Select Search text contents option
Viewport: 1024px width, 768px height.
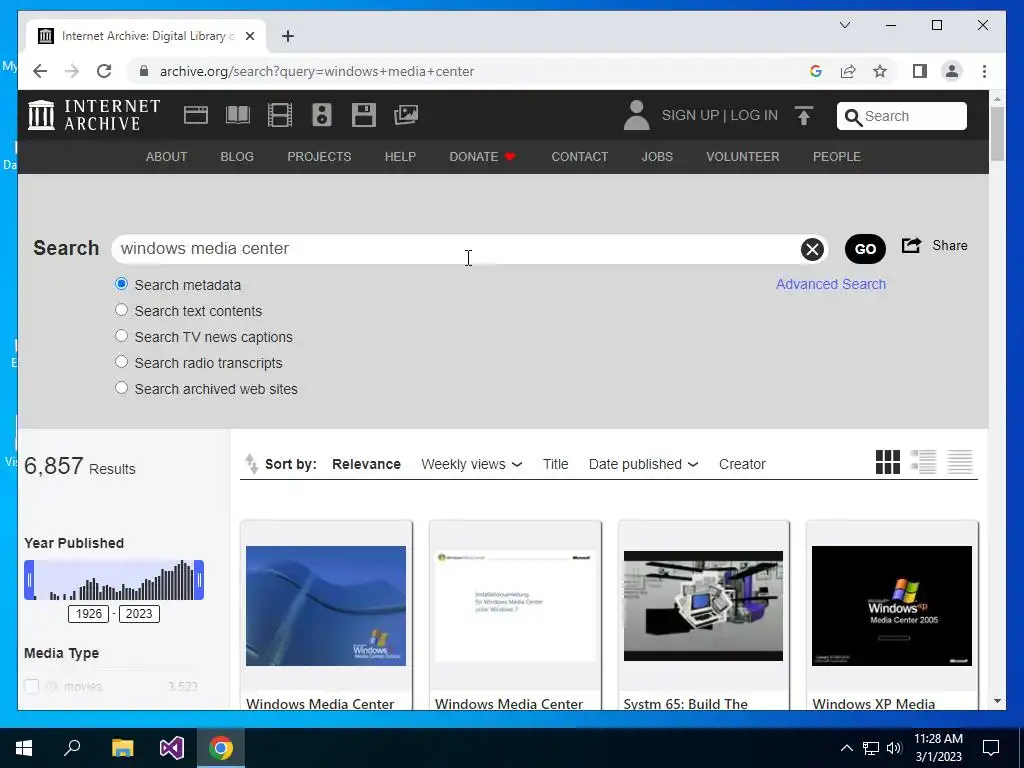point(121,310)
